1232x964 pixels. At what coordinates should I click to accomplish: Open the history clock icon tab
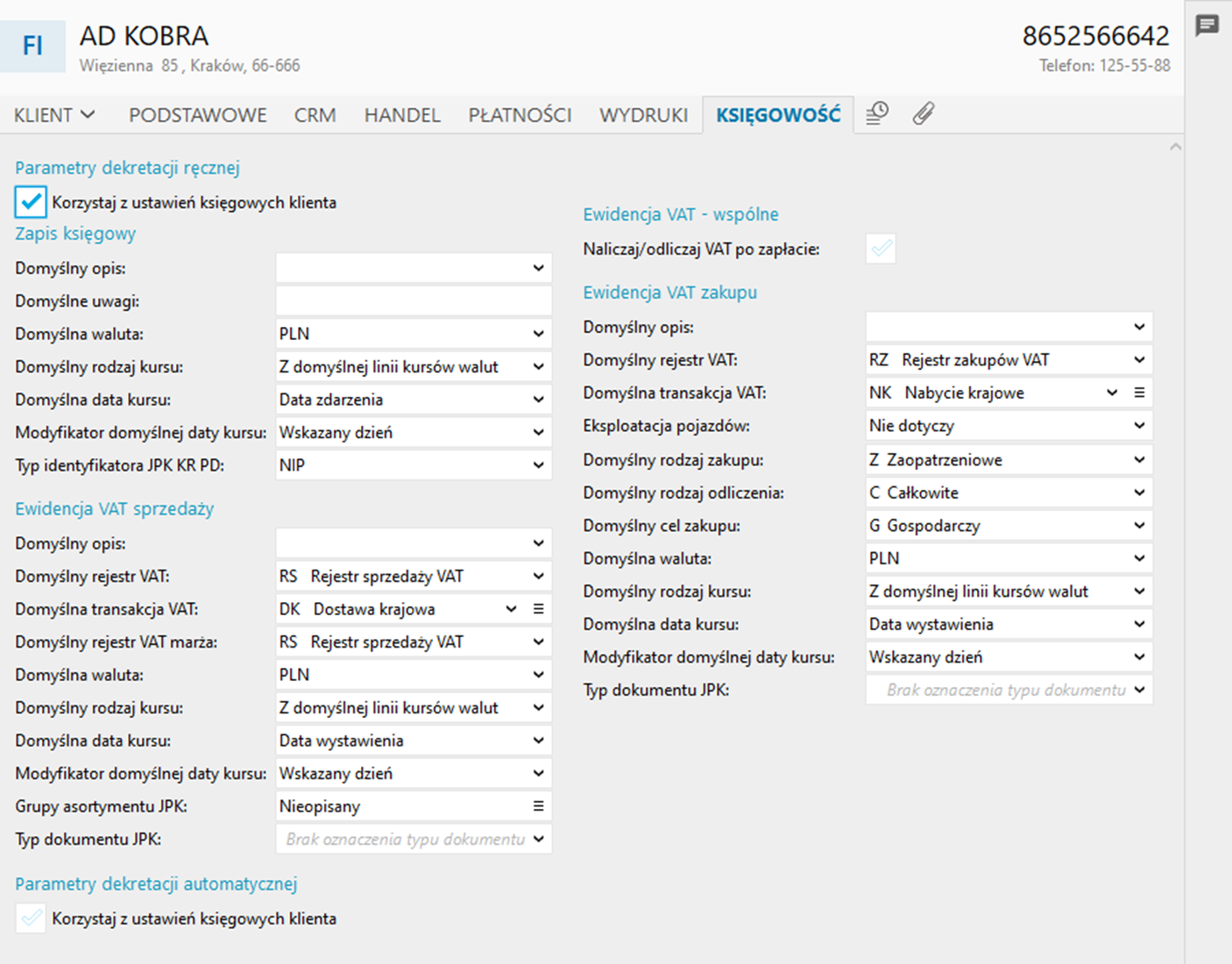point(877,114)
